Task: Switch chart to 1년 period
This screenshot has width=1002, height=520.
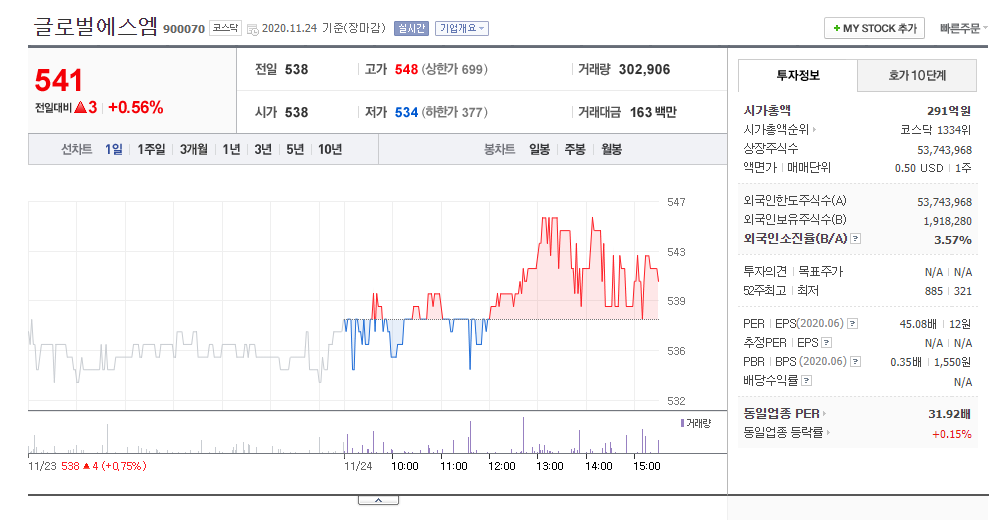Action: (x=231, y=149)
